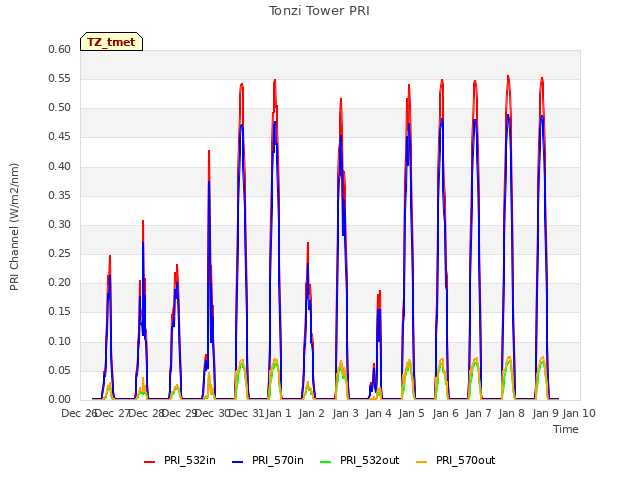
Task: Click the orange PRI_570out legend swatch
Action: point(421,462)
